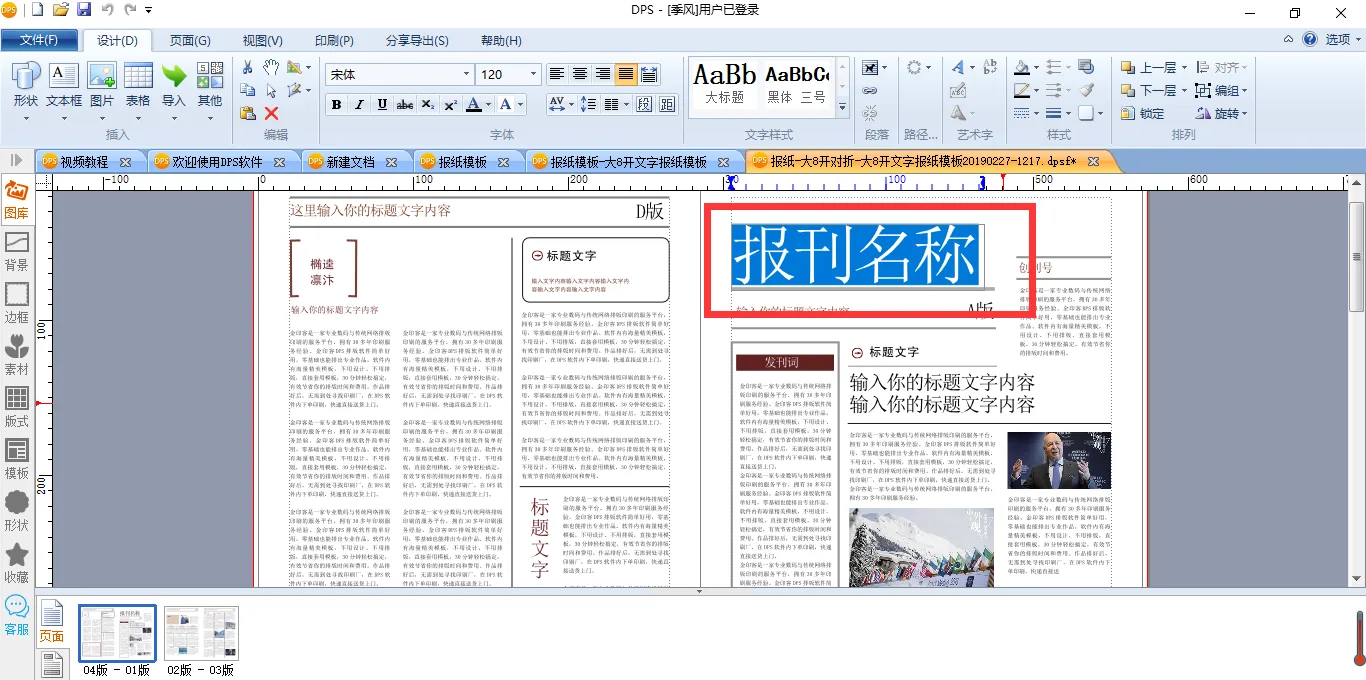Switch to the 视频教程 document tab
Image resolution: width=1366 pixels, height=680 pixels.
coord(83,161)
